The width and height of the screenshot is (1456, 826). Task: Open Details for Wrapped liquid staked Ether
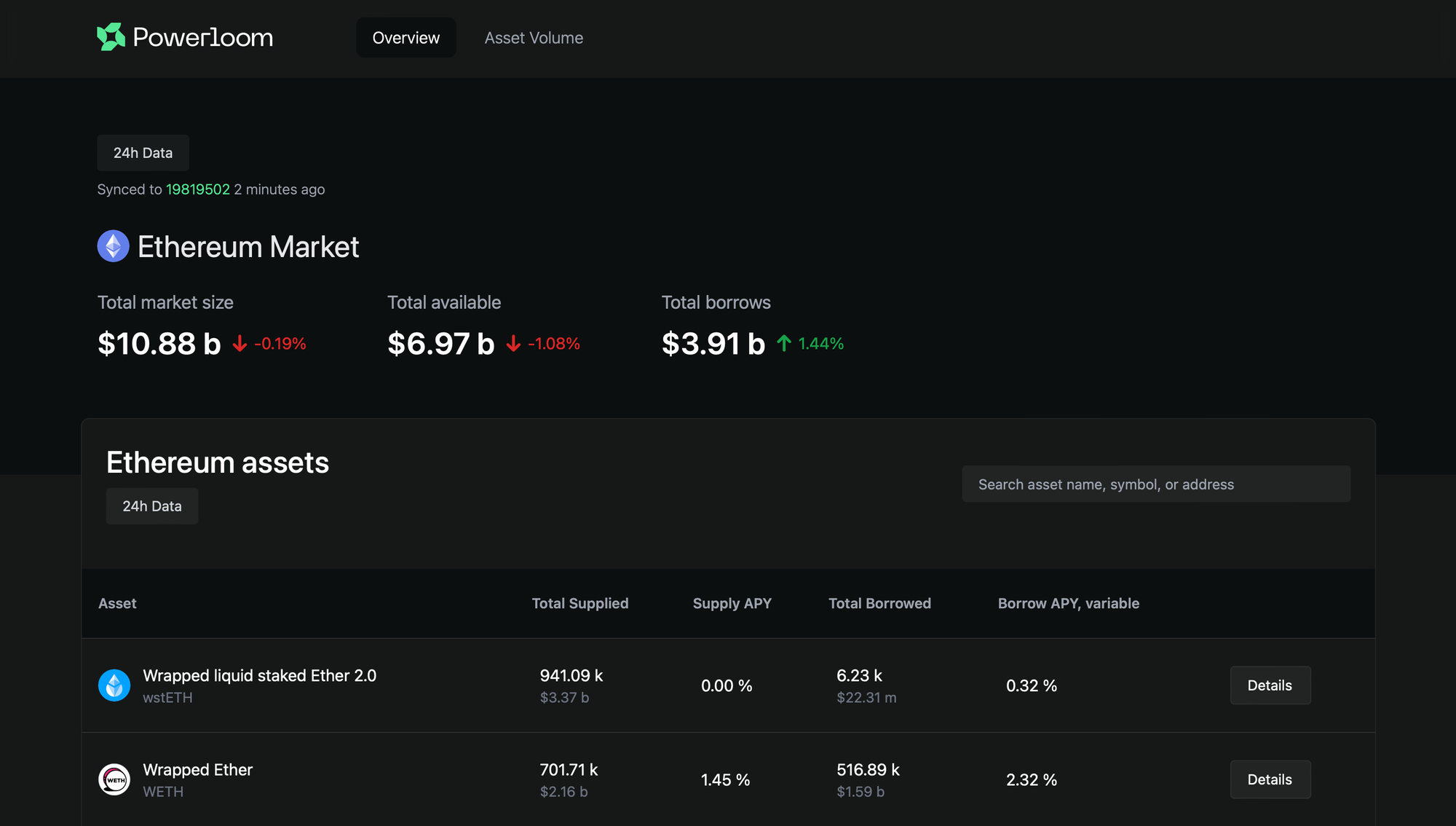1270,685
